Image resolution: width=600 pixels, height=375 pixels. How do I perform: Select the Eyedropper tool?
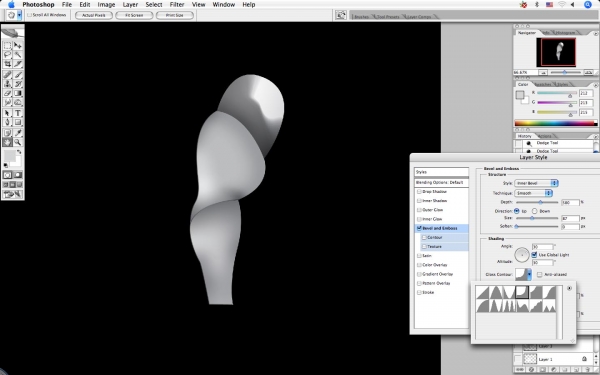pyautogui.click(x=18, y=133)
